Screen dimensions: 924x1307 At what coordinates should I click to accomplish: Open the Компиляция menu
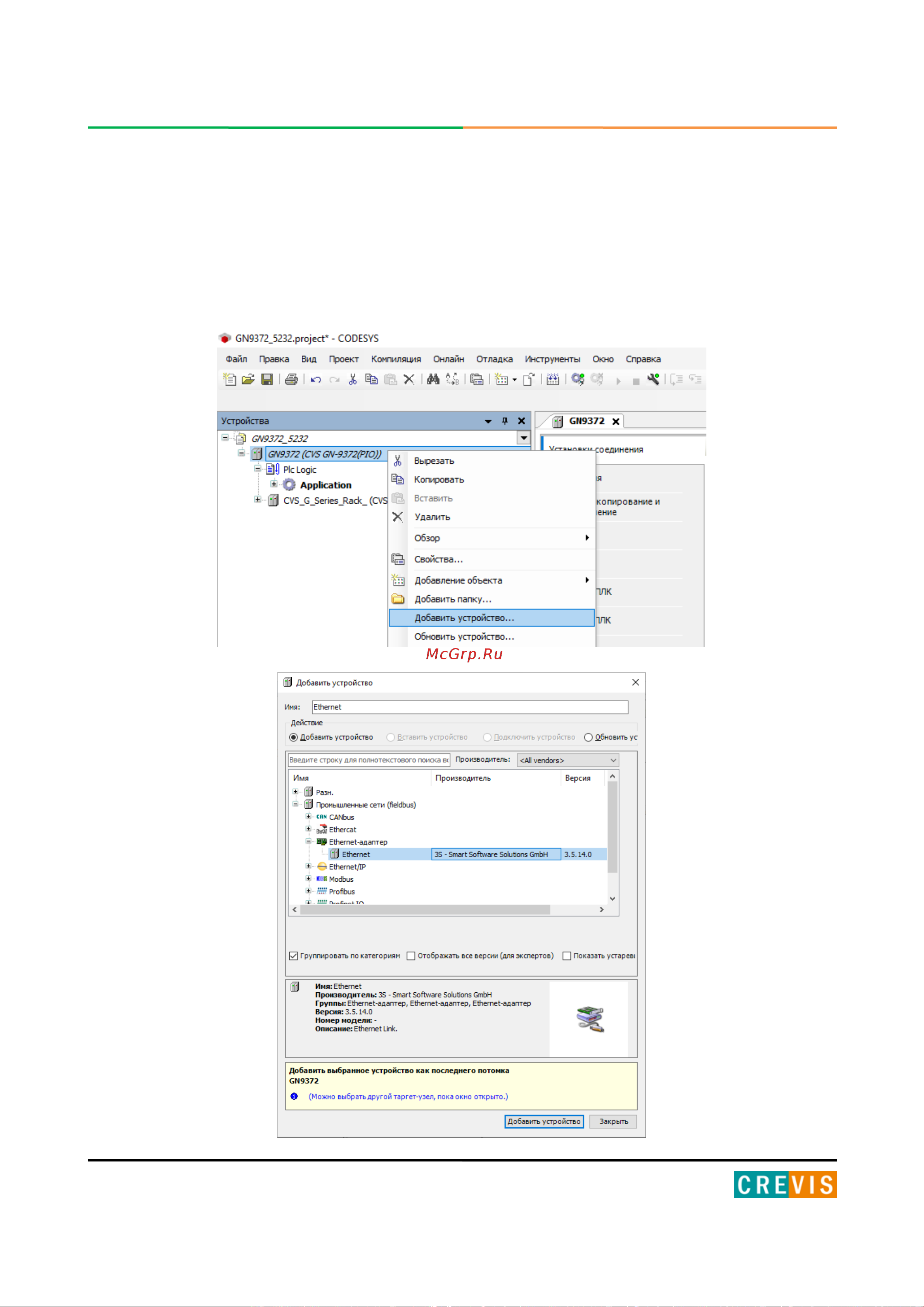[396, 359]
